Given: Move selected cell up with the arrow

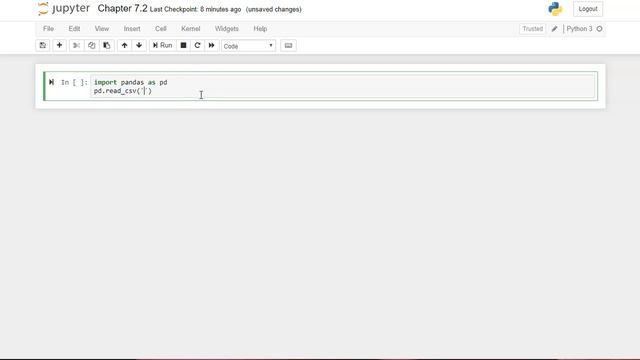Looking at the screenshot, I should click(x=124, y=45).
